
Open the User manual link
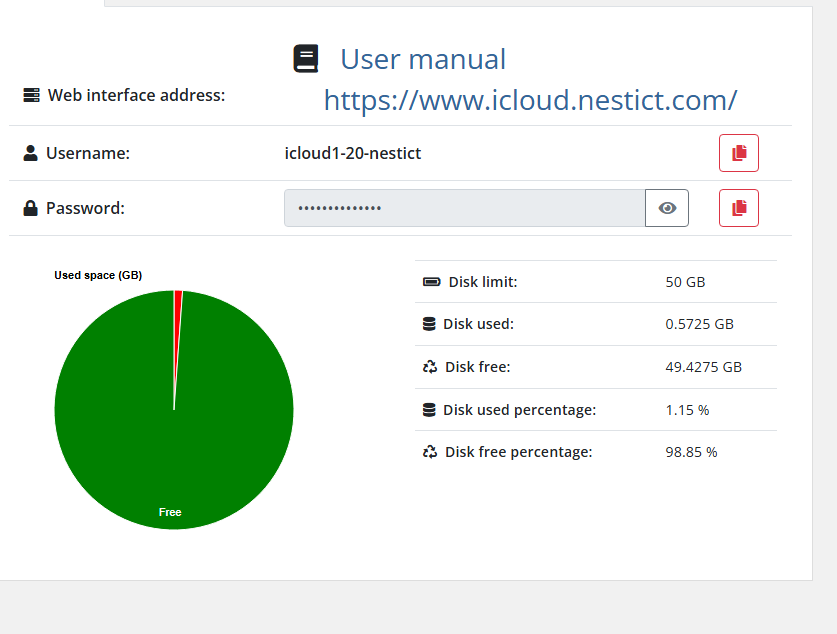click(x=422, y=59)
